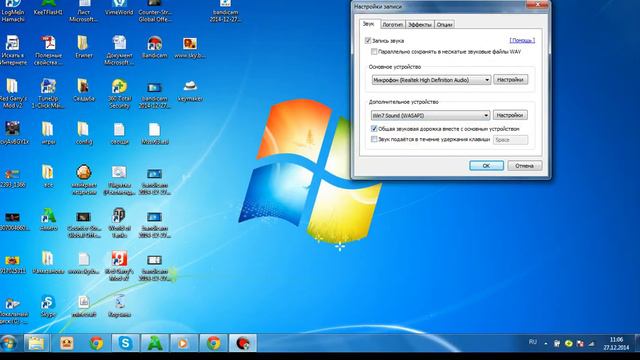640x360 pixels.
Task: Uncheck Общая звуковая дорожка вместе с основным устройством
Action: (374, 129)
